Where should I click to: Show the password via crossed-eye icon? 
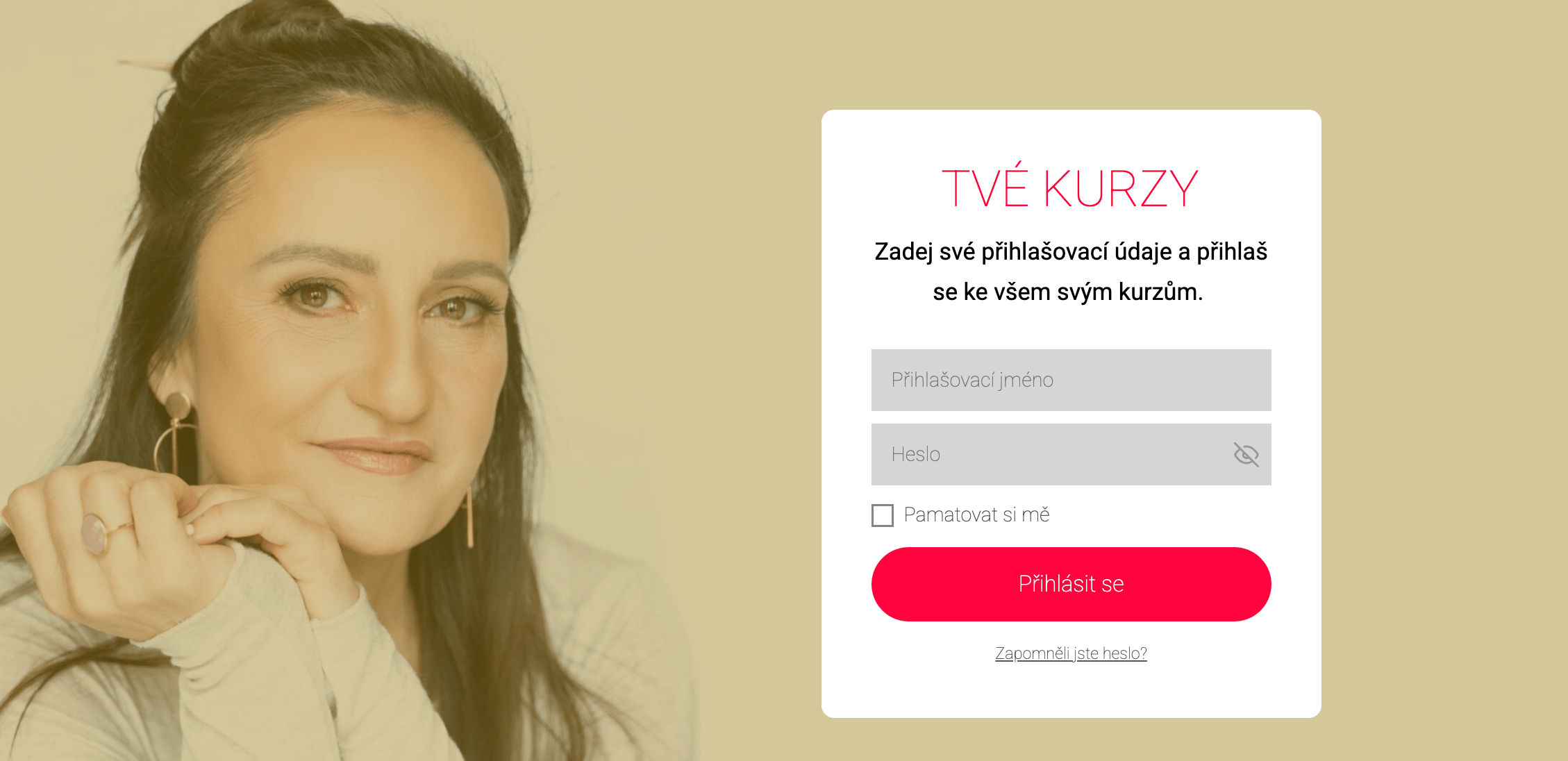coord(1246,454)
